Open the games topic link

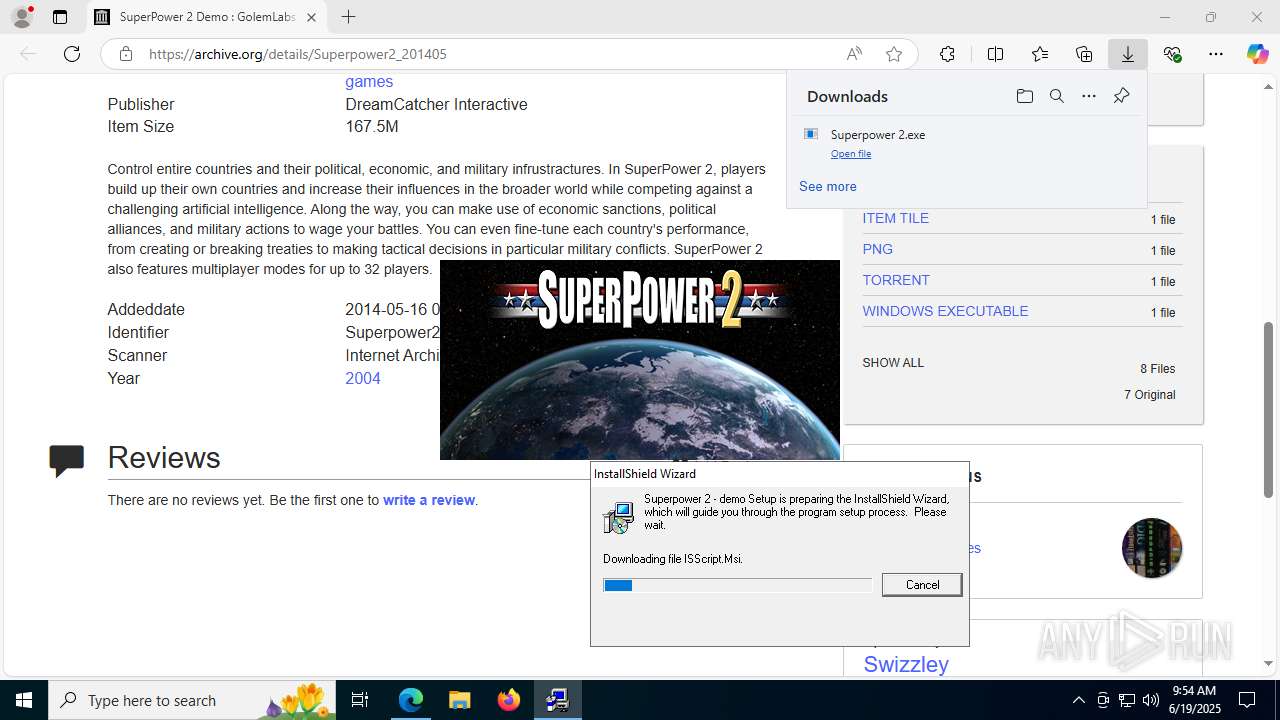pyautogui.click(x=369, y=82)
